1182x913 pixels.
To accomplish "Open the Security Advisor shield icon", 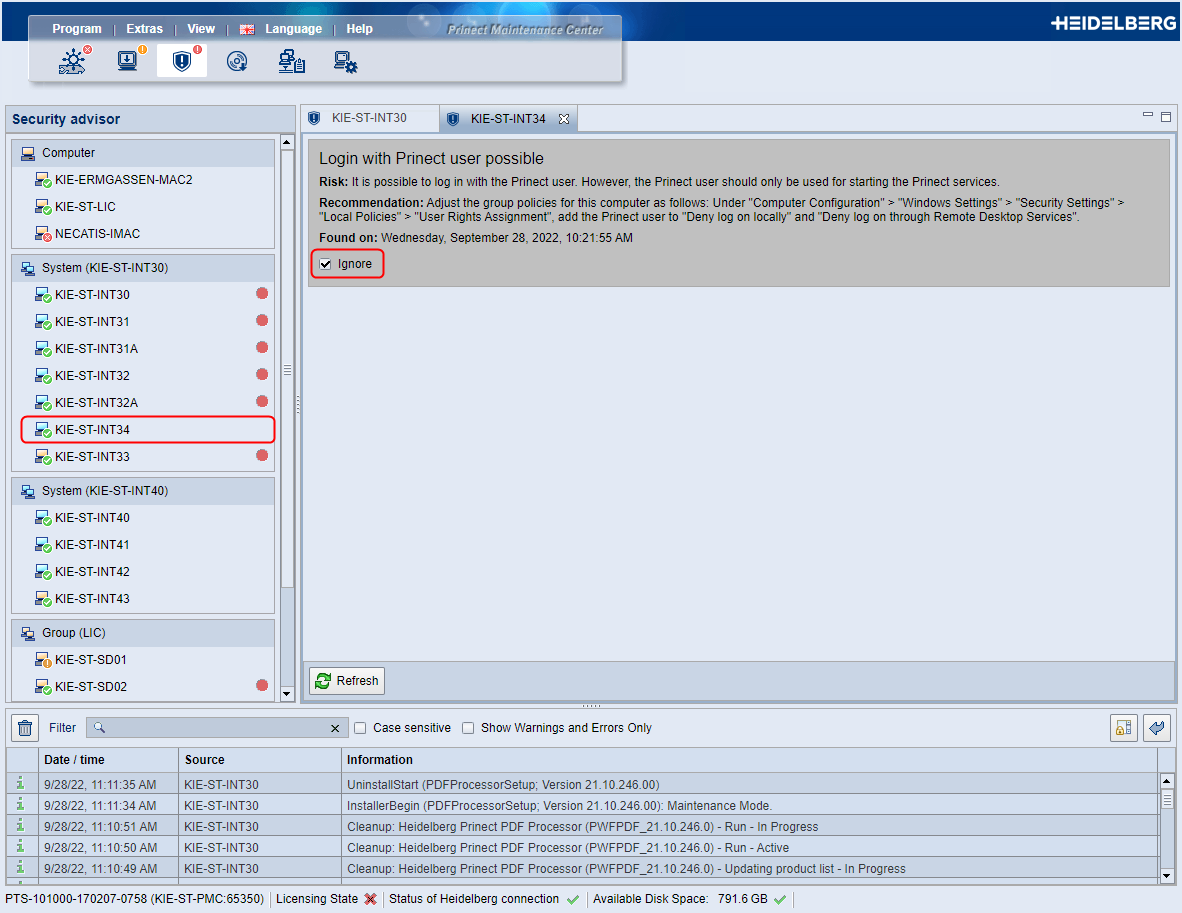I will coord(181,60).
